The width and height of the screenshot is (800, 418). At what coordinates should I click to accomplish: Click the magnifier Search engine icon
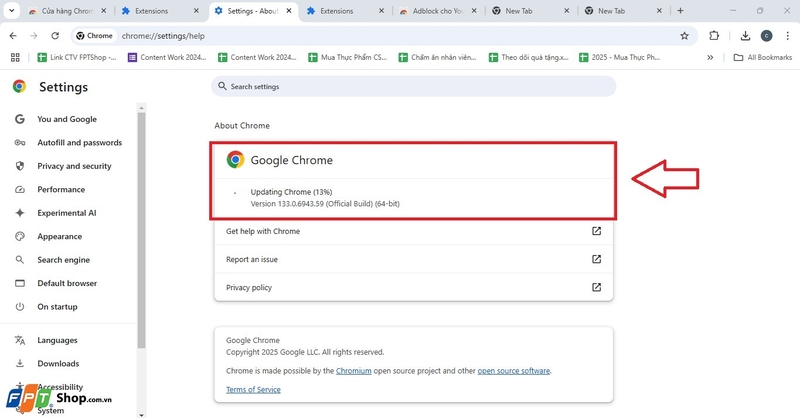pyautogui.click(x=20, y=260)
